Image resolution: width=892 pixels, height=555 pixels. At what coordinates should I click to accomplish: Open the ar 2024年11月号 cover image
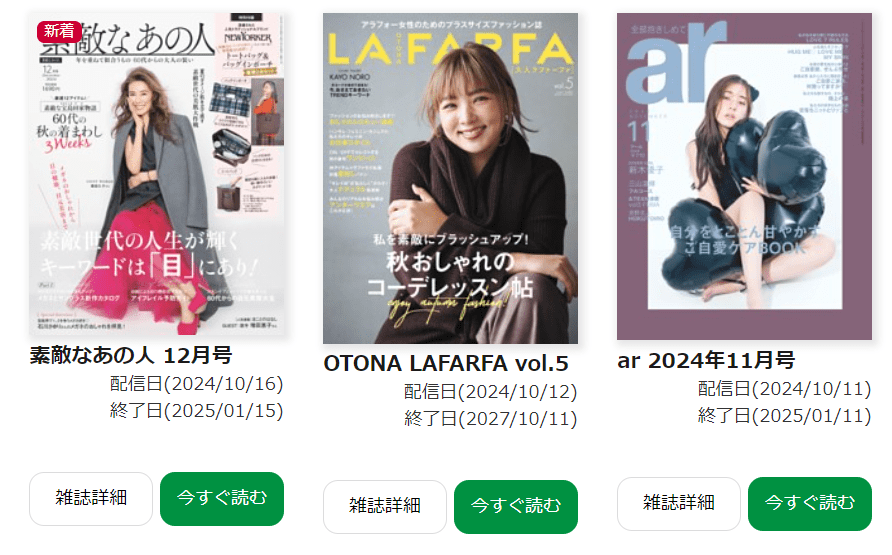tap(744, 176)
